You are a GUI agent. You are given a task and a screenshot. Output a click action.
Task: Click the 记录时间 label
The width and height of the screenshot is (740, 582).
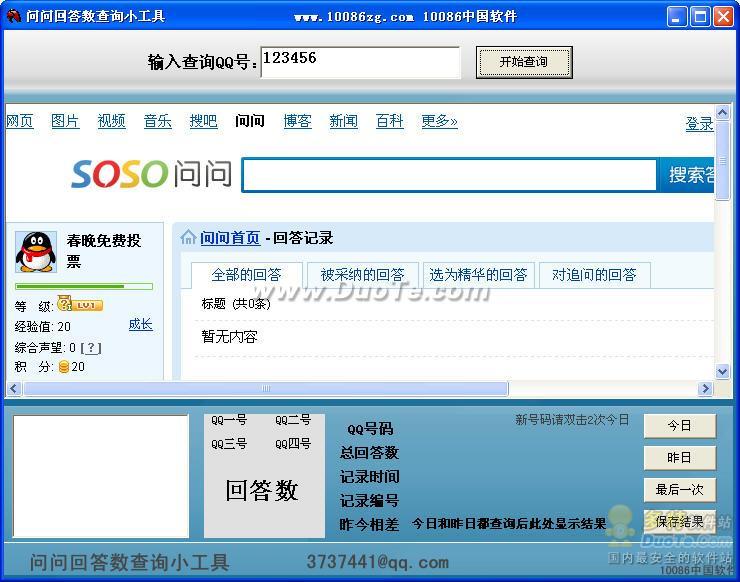coord(369,477)
